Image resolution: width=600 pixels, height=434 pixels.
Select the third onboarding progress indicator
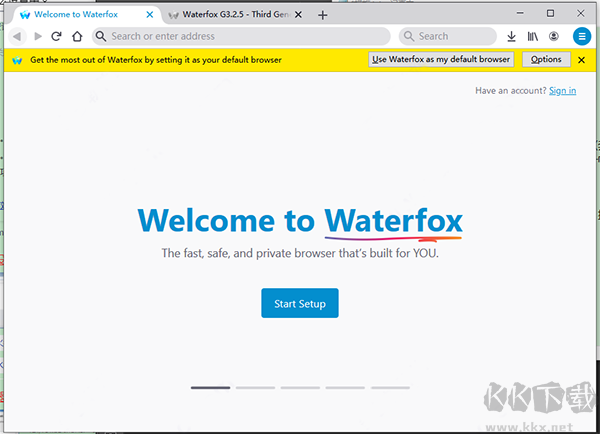tap(300, 388)
